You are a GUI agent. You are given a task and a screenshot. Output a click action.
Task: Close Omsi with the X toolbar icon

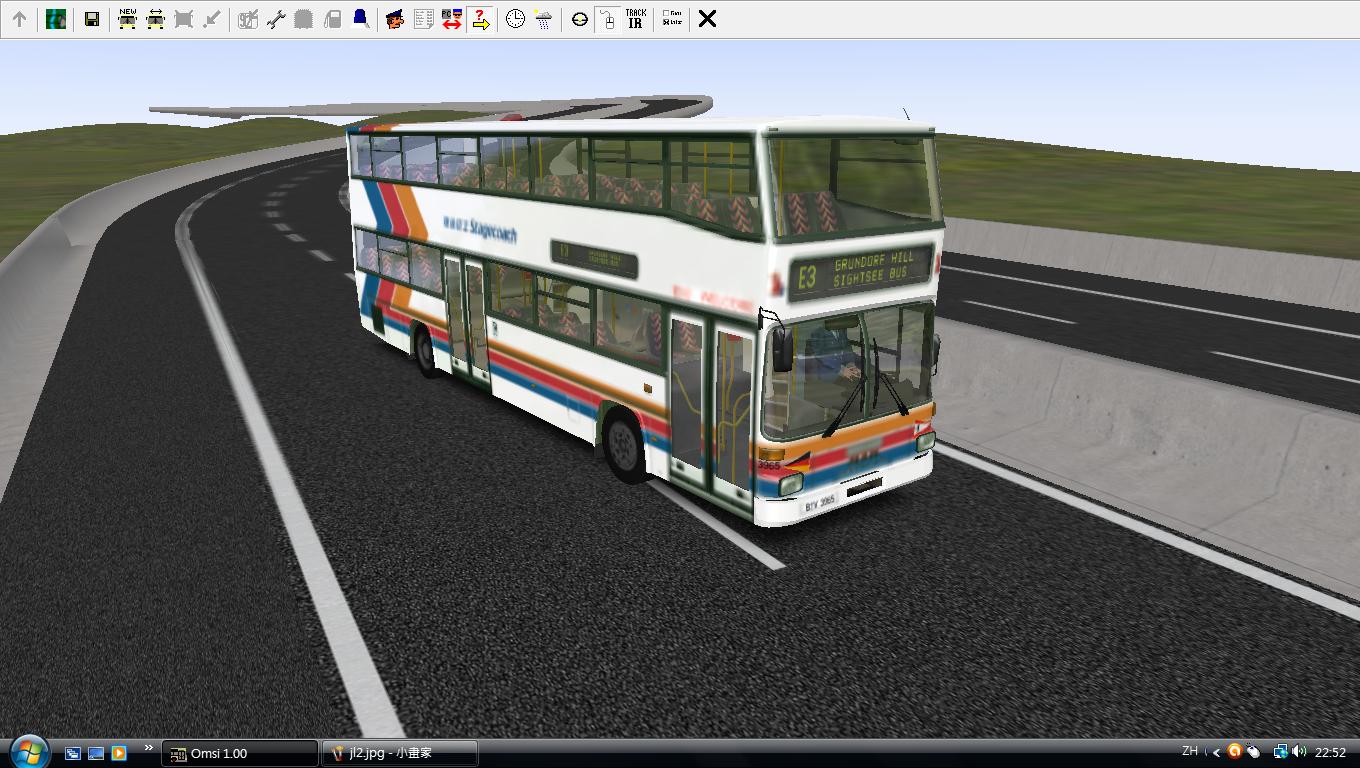click(x=707, y=19)
